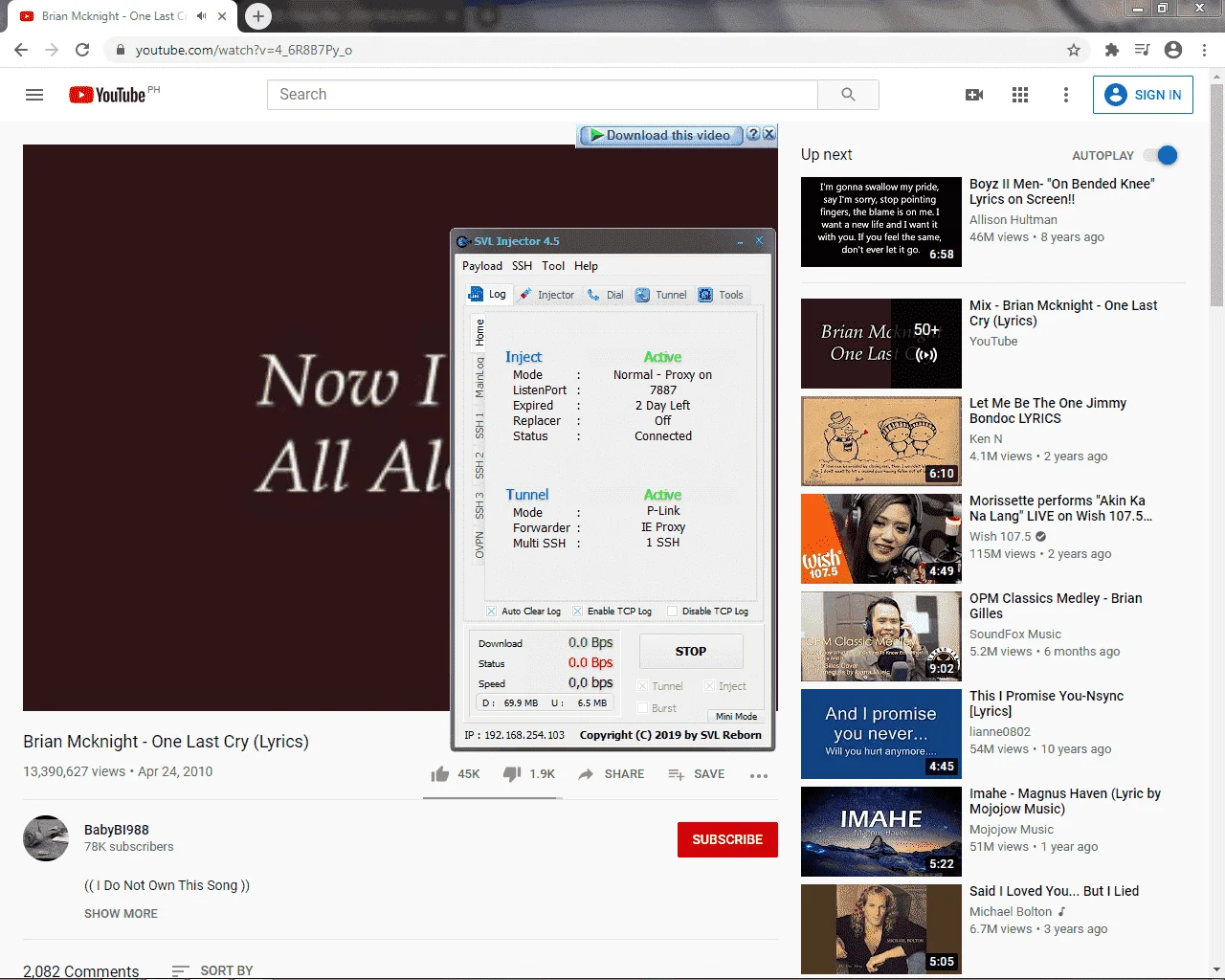Select the OVPN side tab
Viewport: 1225px width, 980px height.
click(x=479, y=545)
